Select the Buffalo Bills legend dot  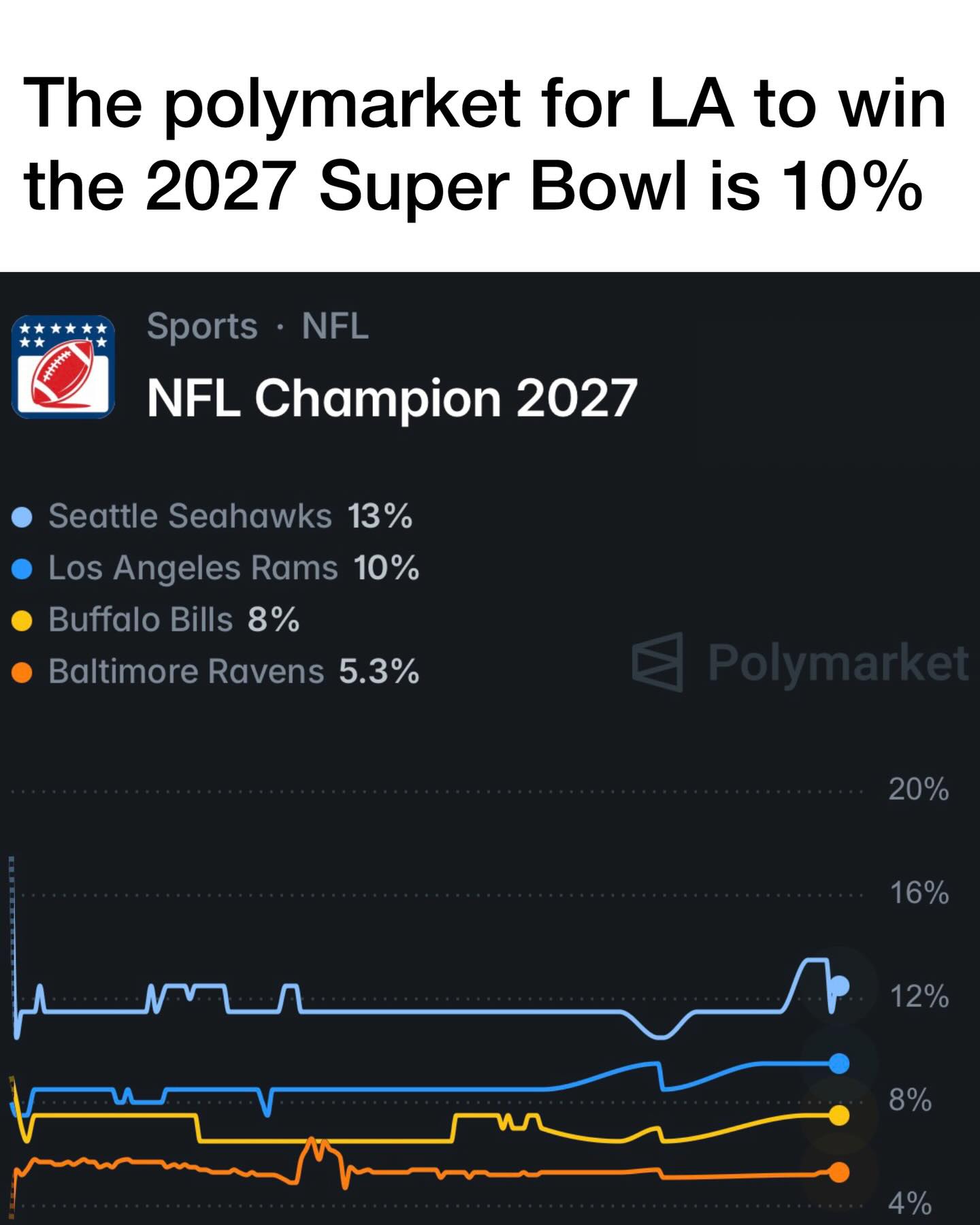tap(22, 621)
